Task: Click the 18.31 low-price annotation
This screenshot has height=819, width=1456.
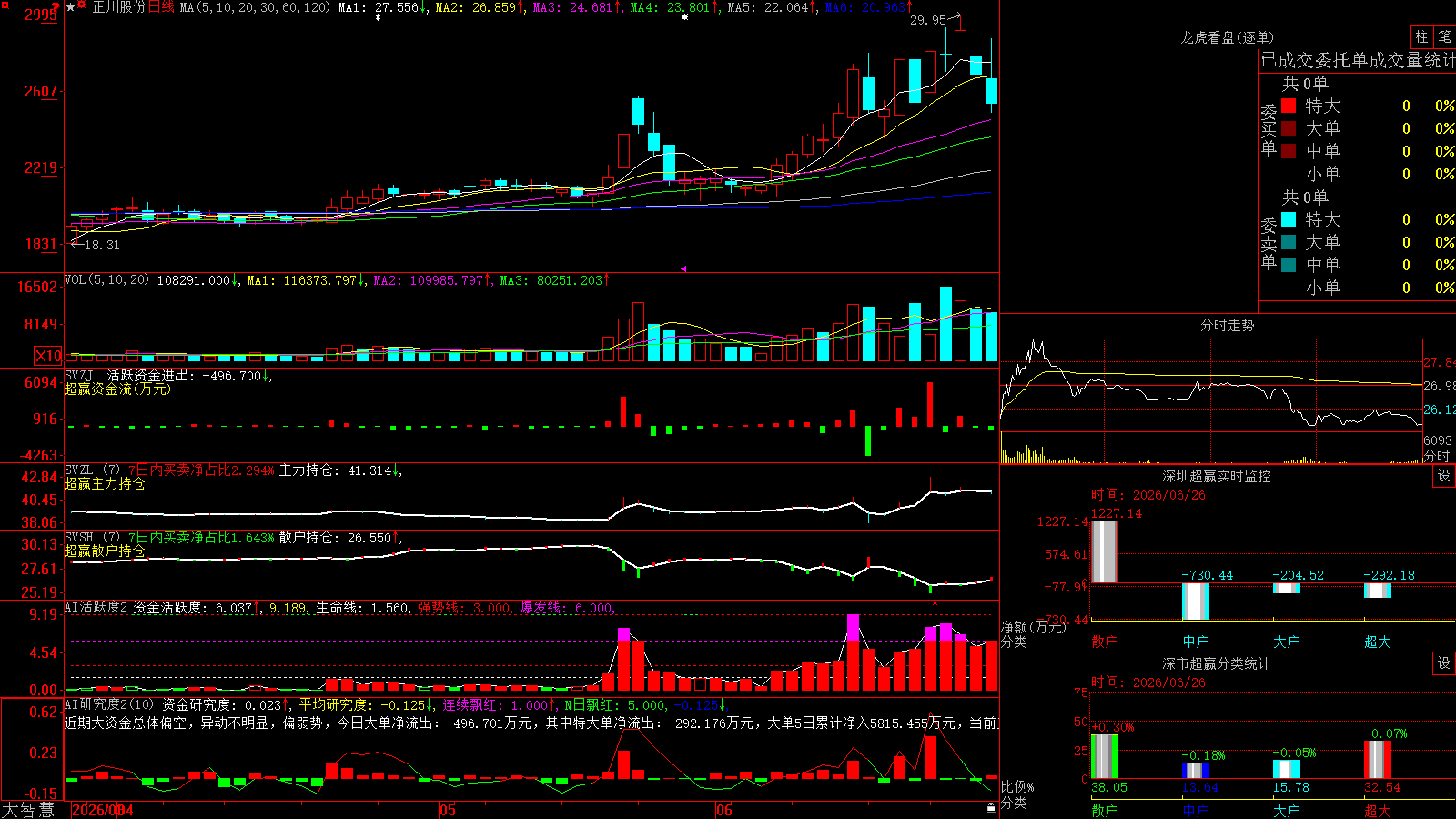Action: (102, 245)
